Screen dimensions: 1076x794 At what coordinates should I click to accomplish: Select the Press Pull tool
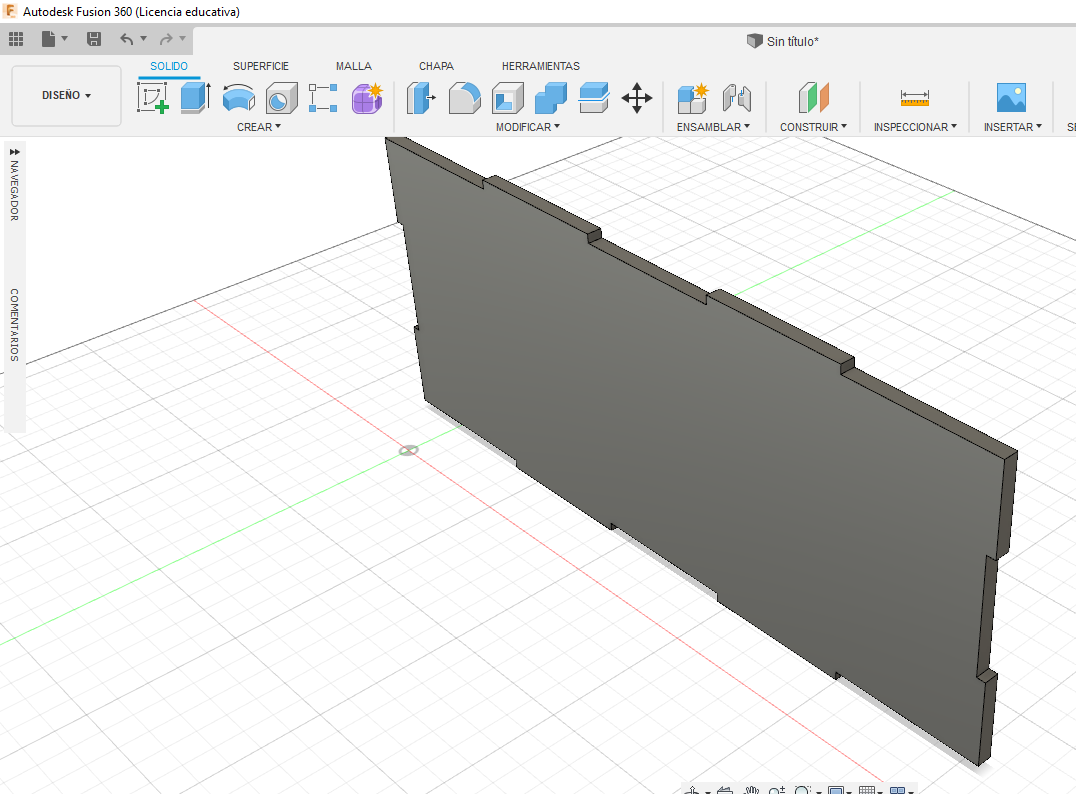421,97
